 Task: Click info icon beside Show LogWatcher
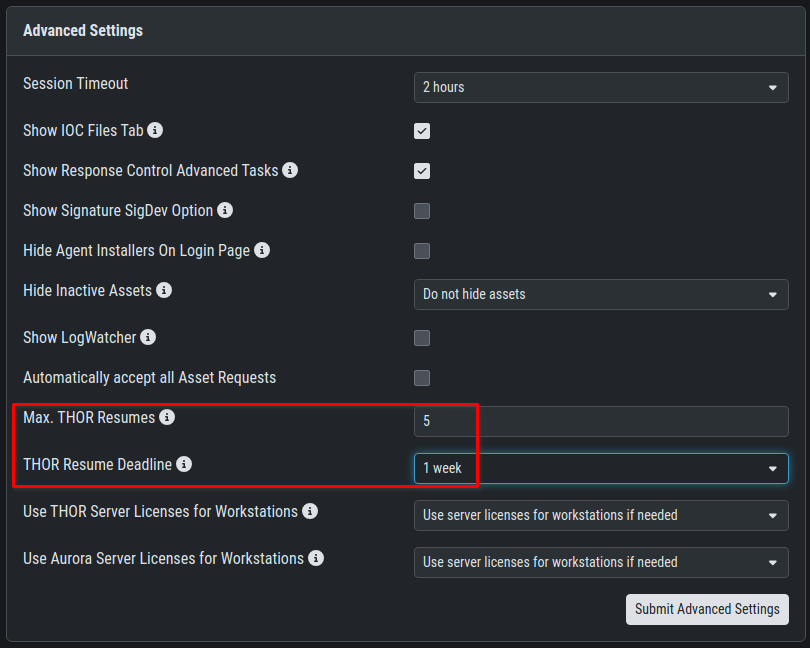pos(148,337)
